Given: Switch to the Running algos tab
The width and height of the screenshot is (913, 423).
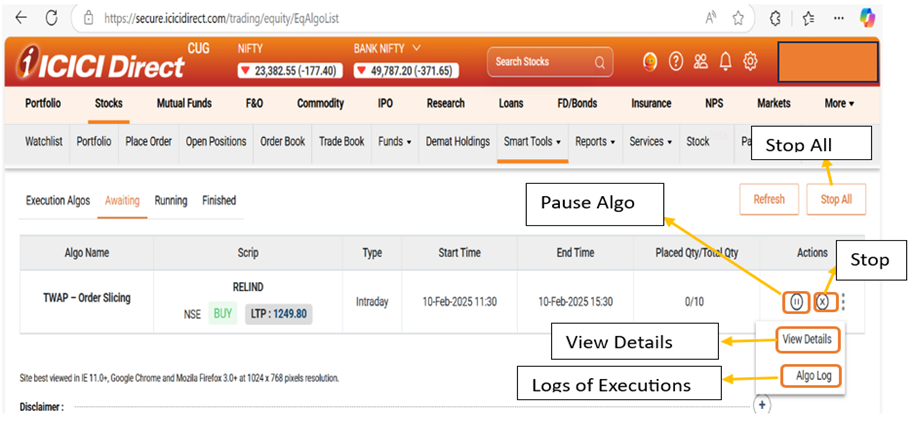Looking at the screenshot, I should [171, 201].
